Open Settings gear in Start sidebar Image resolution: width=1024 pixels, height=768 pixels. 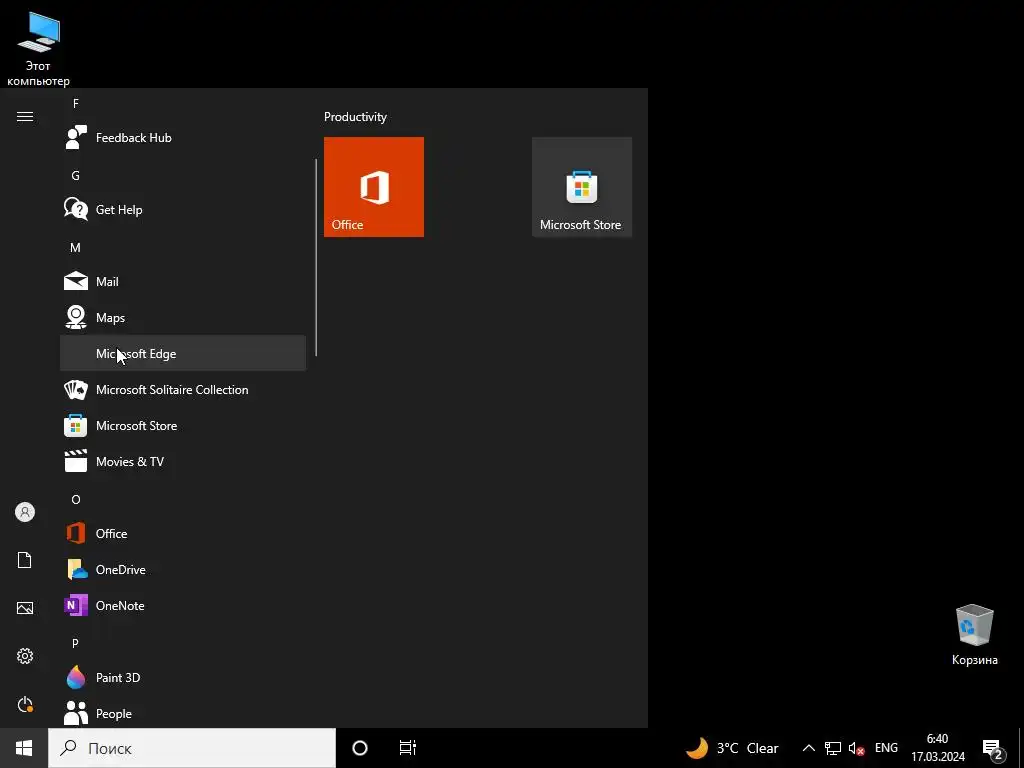click(x=25, y=656)
